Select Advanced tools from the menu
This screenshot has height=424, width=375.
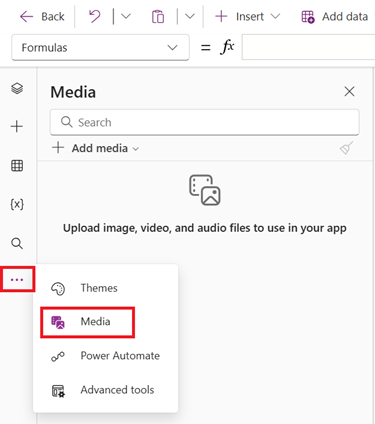click(105, 390)
